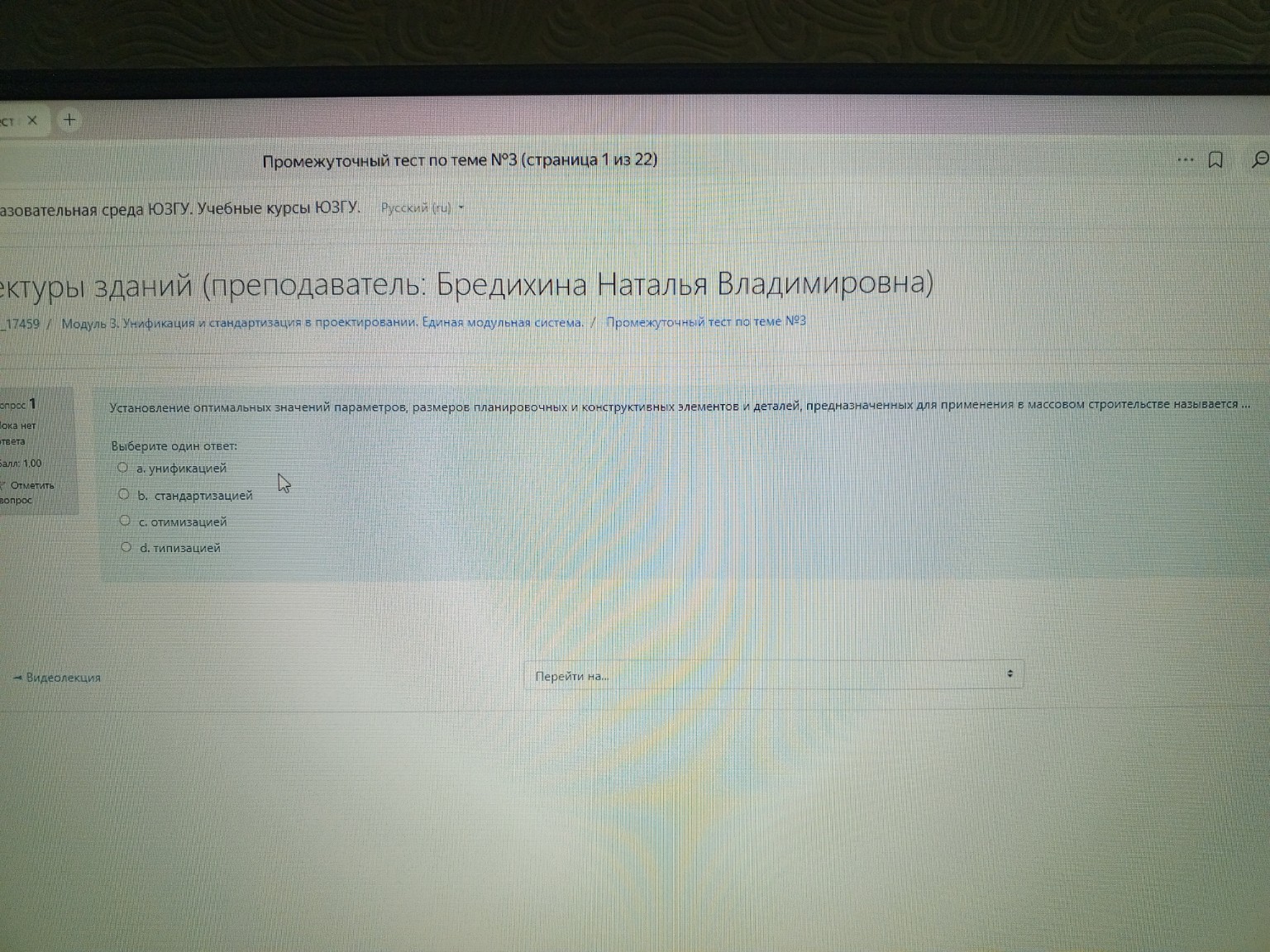Select answer "b. стандартизацией"

point(126,493)
